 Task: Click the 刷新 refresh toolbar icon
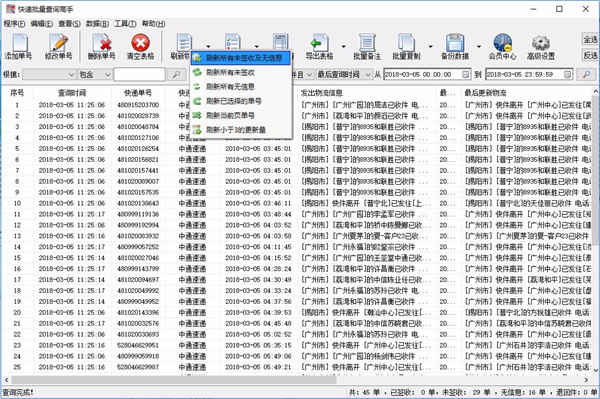coord(184,42)
